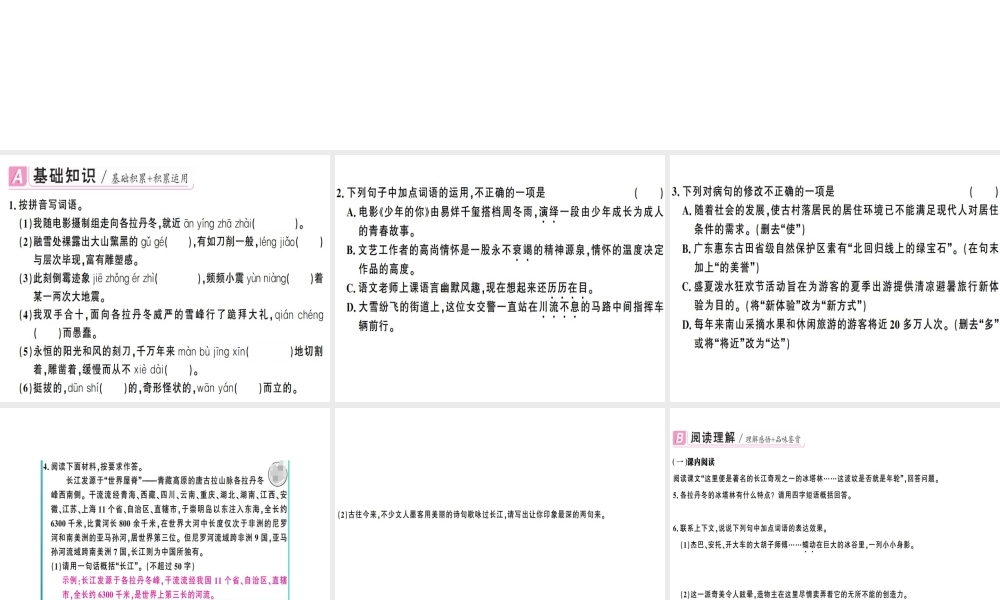Click the question stem "2.下列句子中加点词语的运用"
The width and height of the screenshot is (1000, 600).
click(x=441, y=193)
